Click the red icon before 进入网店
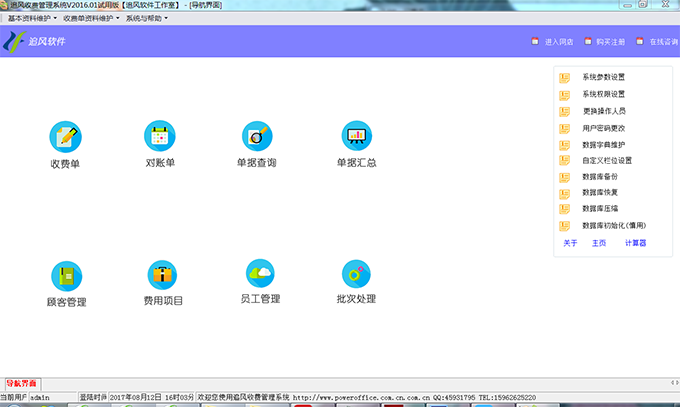Screen dimensions: 680x407 coord(535,41)
